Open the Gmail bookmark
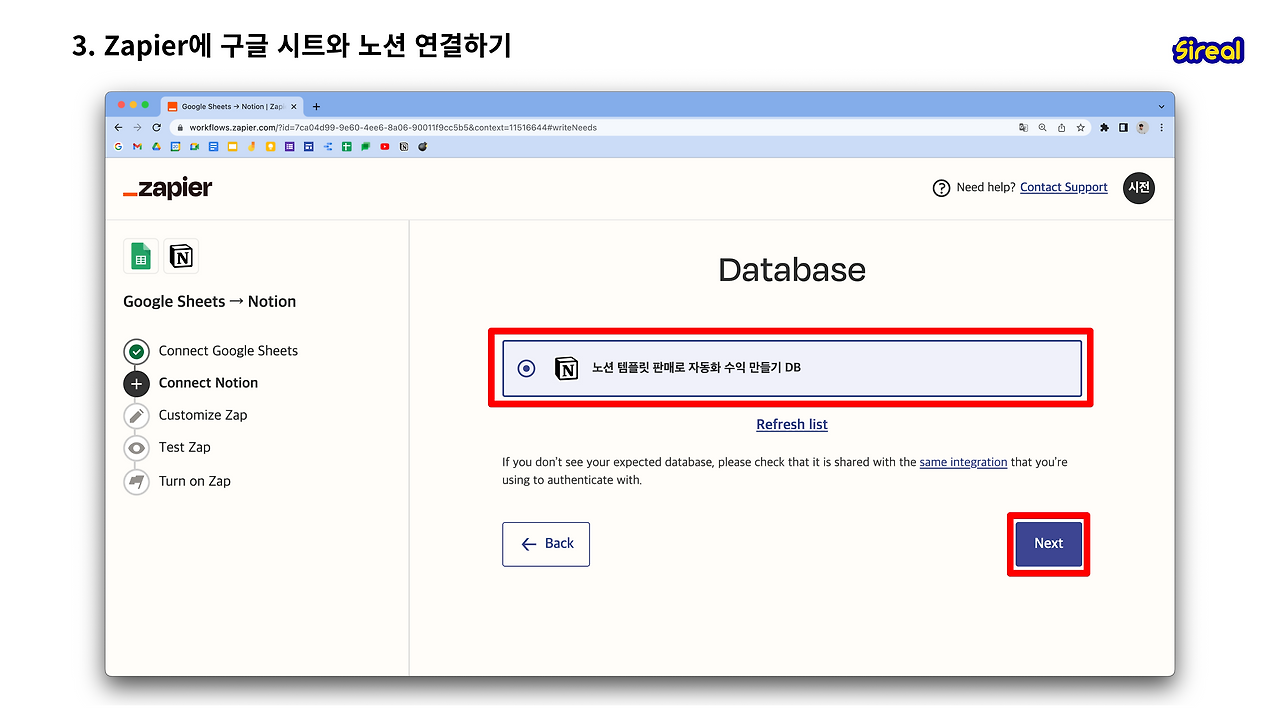The image size is (1280, 720). tap(137, 147)
